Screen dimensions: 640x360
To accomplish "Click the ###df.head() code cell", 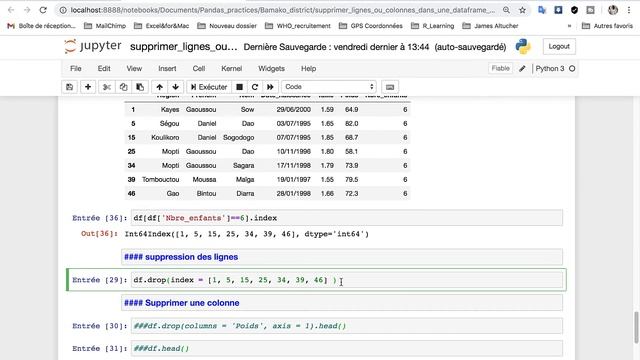I will 347,348.
